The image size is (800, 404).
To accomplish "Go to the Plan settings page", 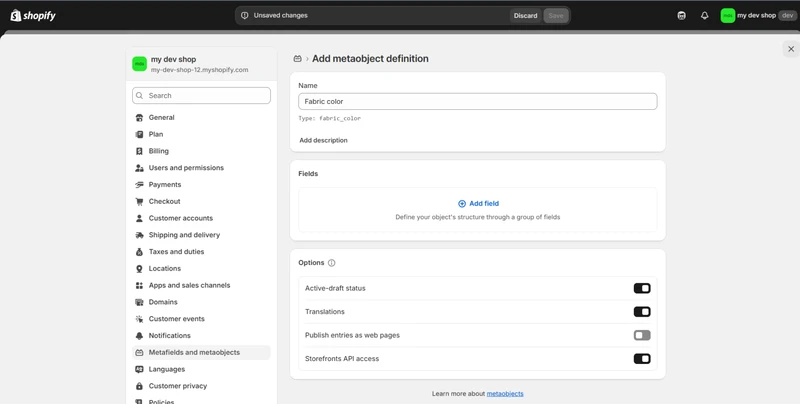I will (x=201, y=134).
